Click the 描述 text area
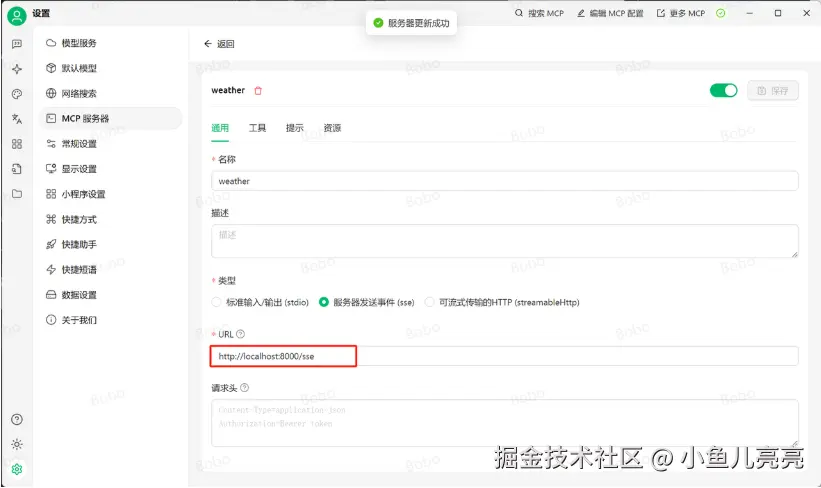The image size is (821, 488). 505,241
